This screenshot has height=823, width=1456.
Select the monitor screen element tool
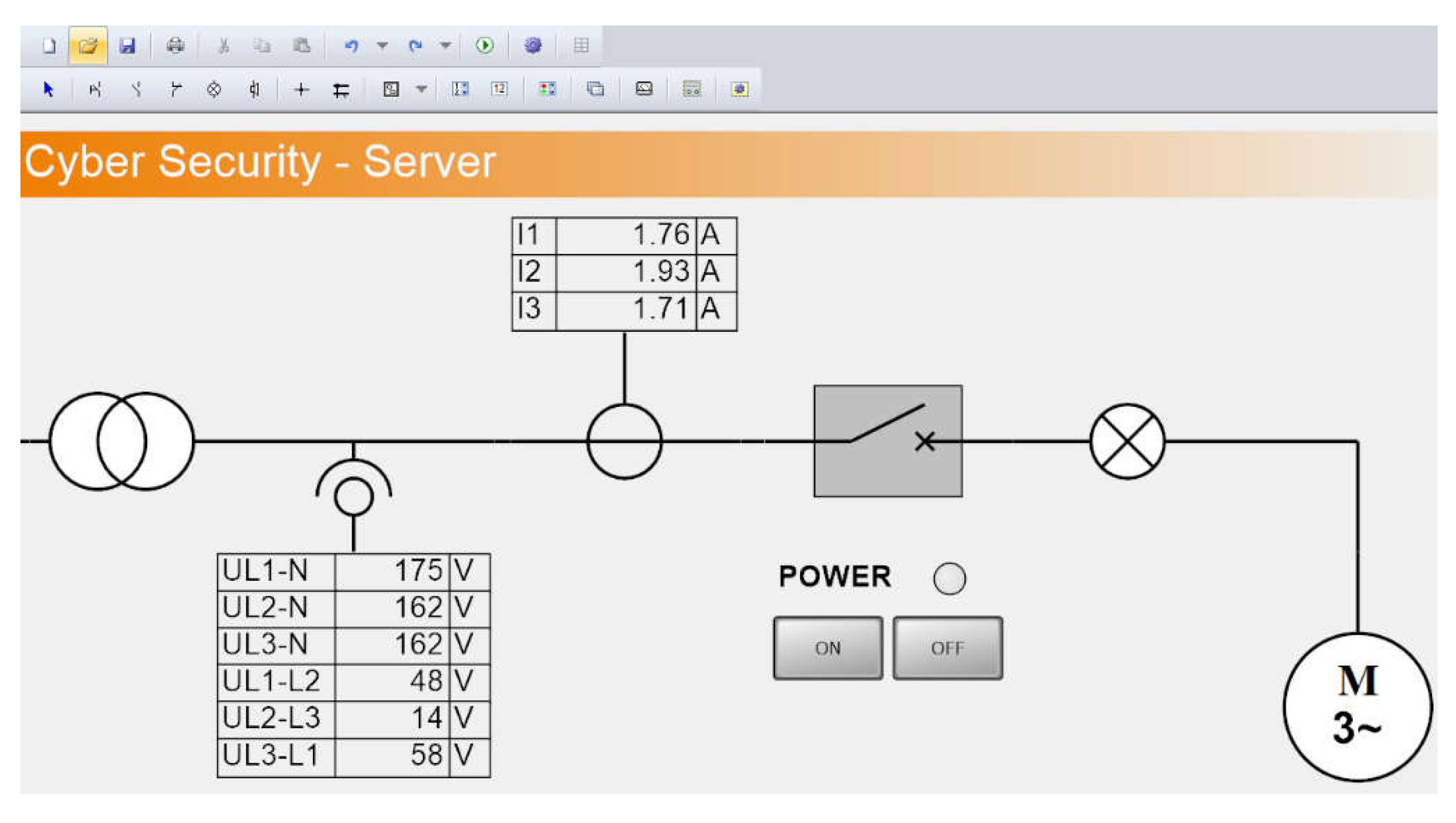pos(644,89)
